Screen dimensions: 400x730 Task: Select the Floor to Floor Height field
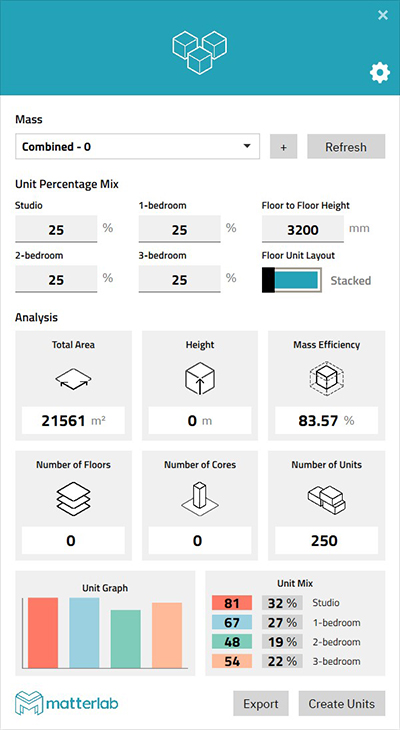[x=303, y=229]
